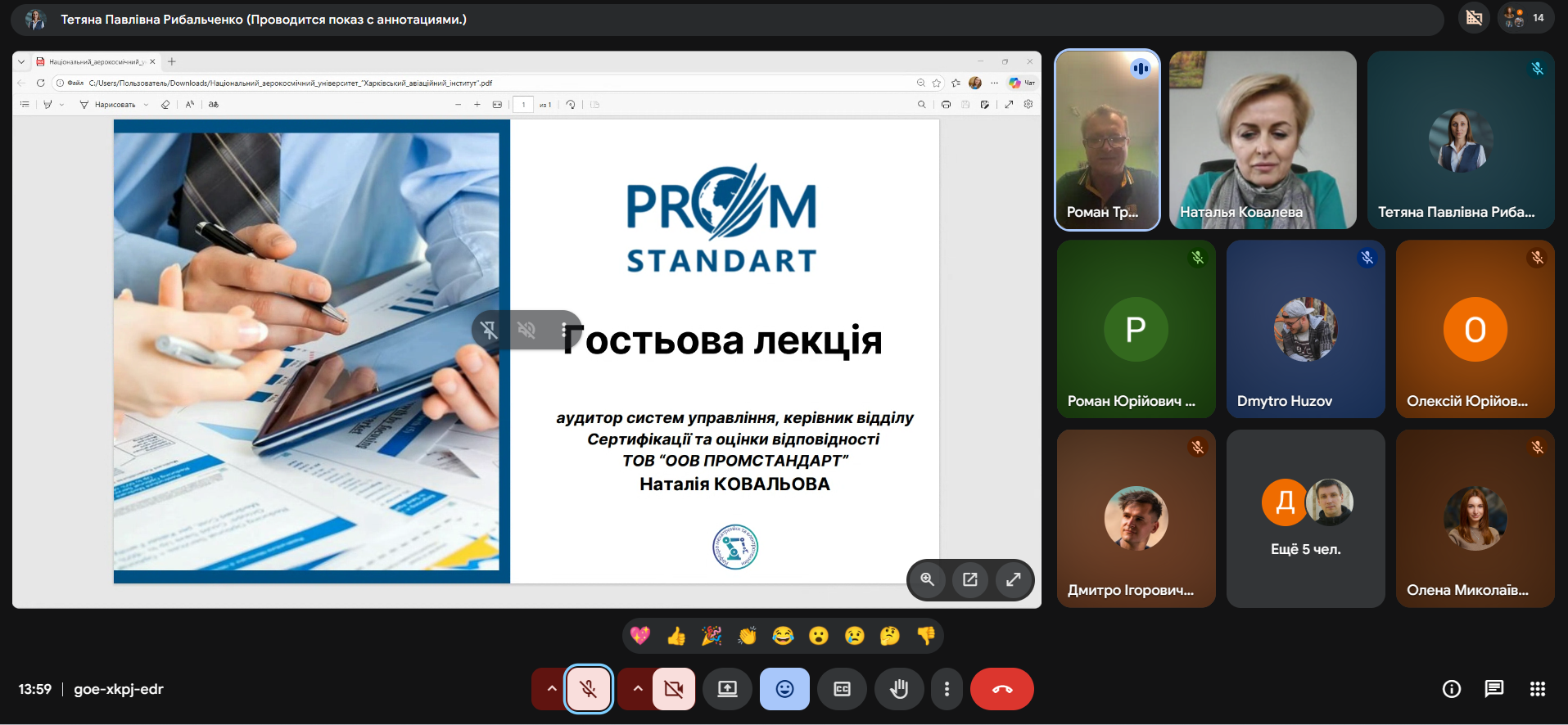Open the emoji reactions button
Screen dimensions: 1568x725
tap(784, 689)
